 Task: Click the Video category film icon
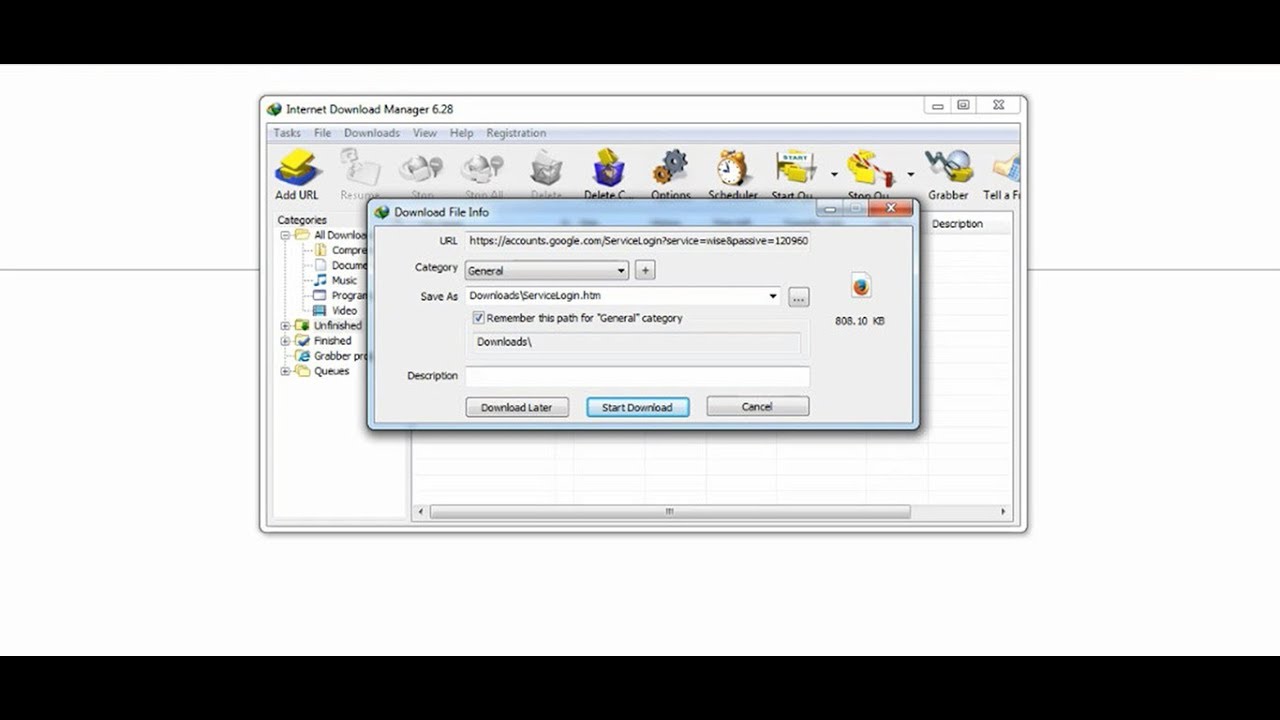320,310
